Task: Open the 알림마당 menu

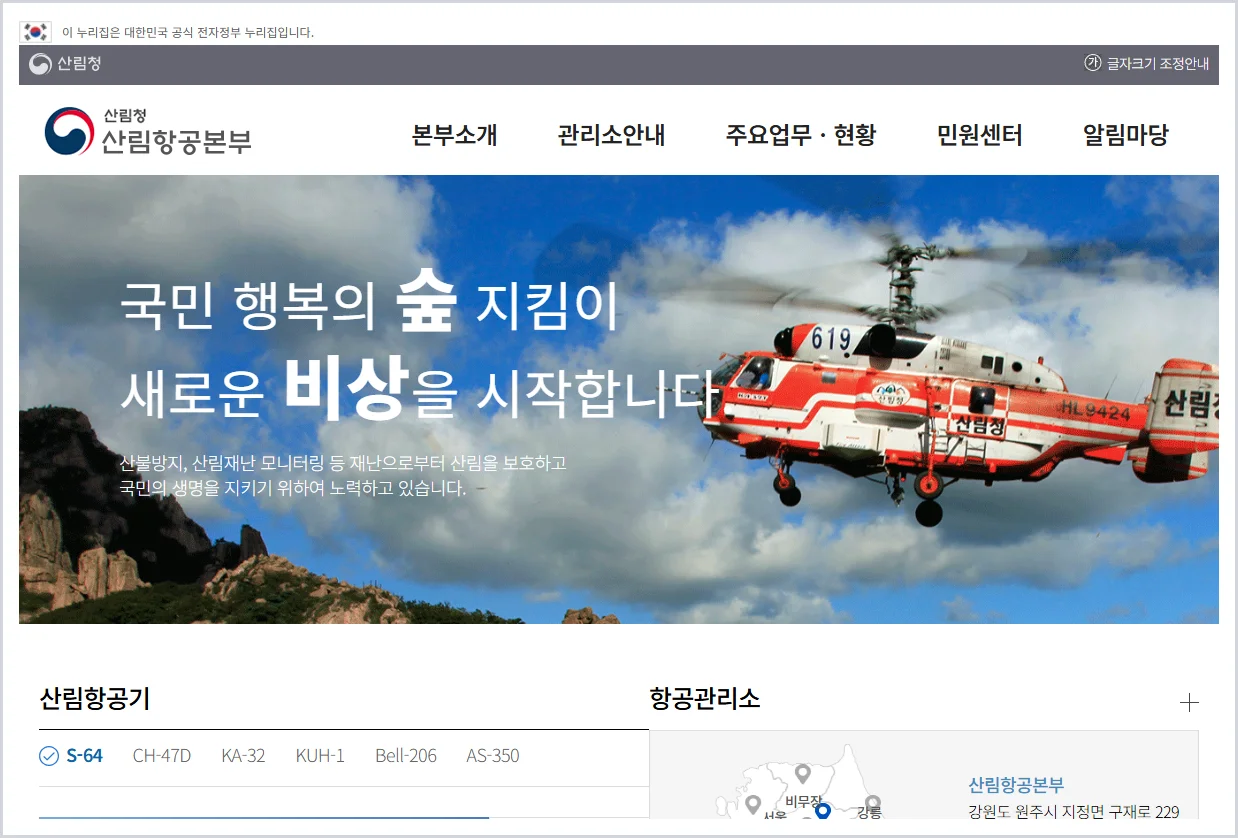Action: (x=1126, y=135)
